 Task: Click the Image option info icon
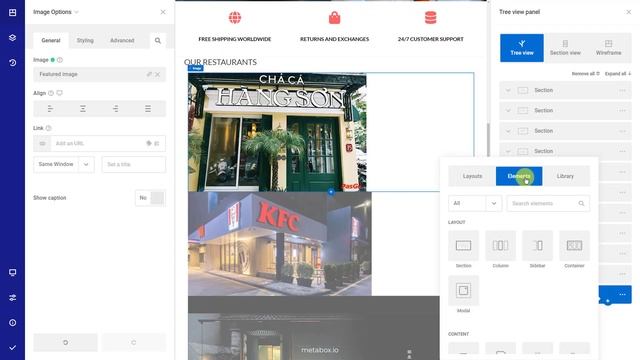pyautogui.click(x=60, y=60)
